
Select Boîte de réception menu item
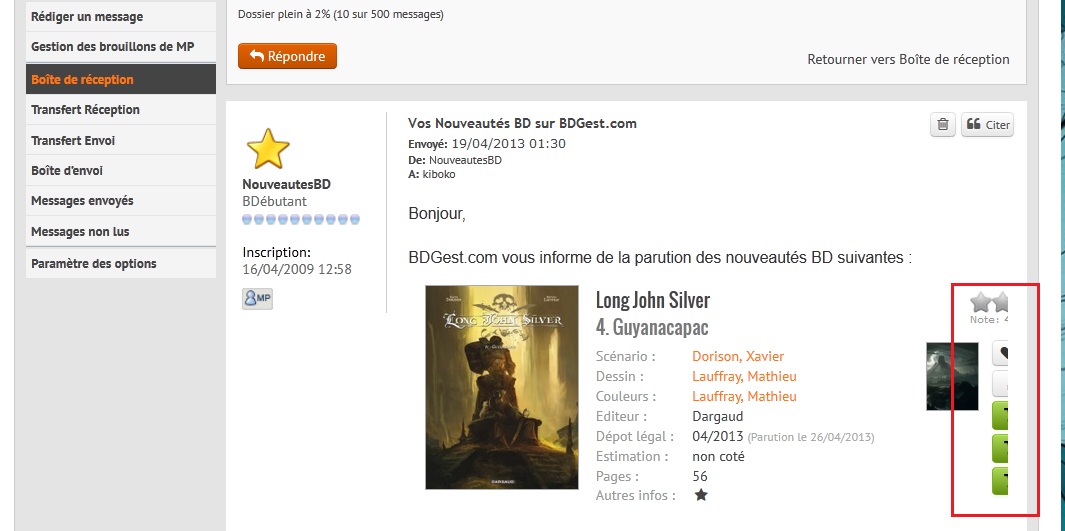point(121,79)
